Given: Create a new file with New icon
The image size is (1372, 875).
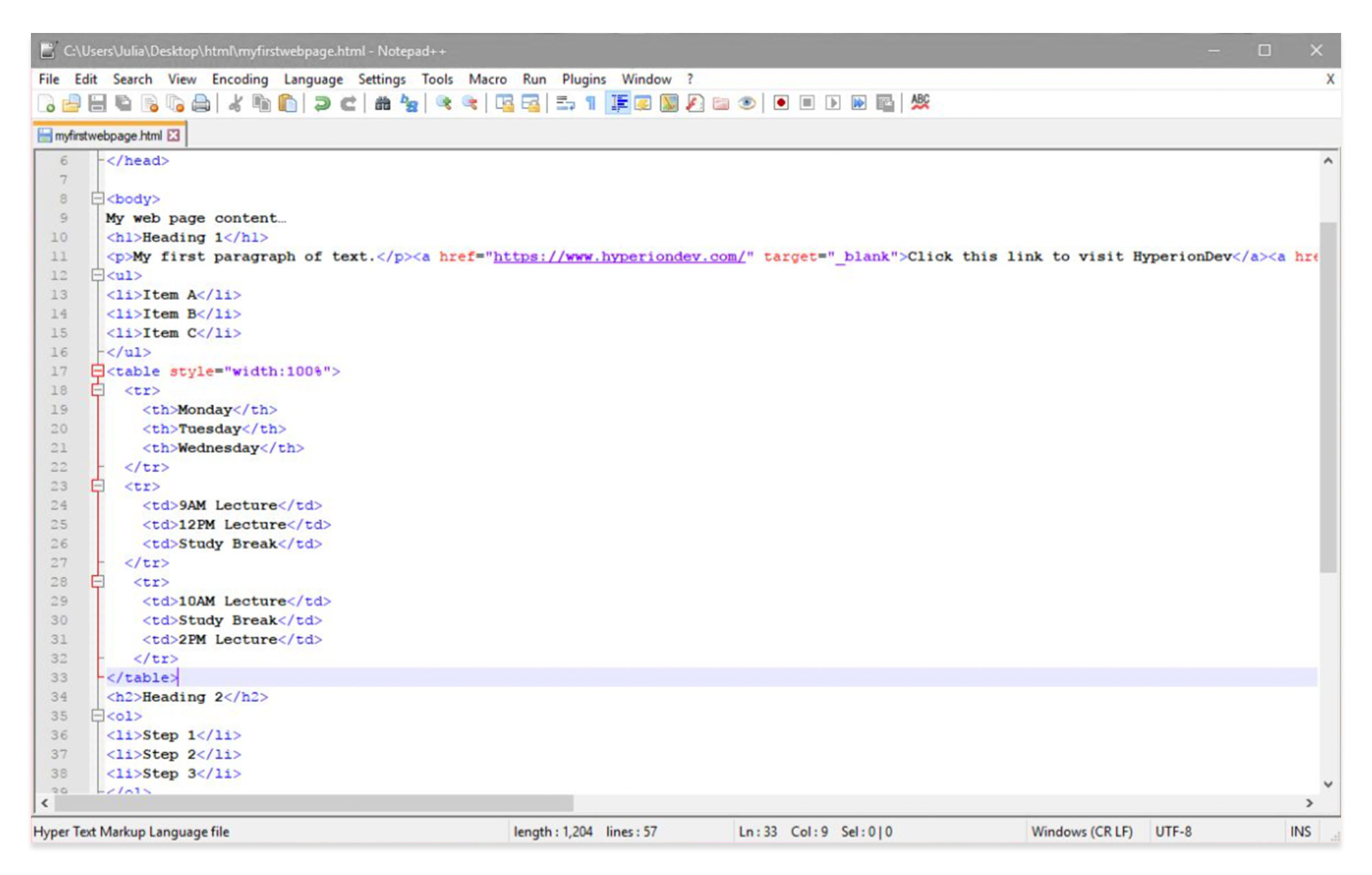Looking at the screenshot, I should click(47, 103).
